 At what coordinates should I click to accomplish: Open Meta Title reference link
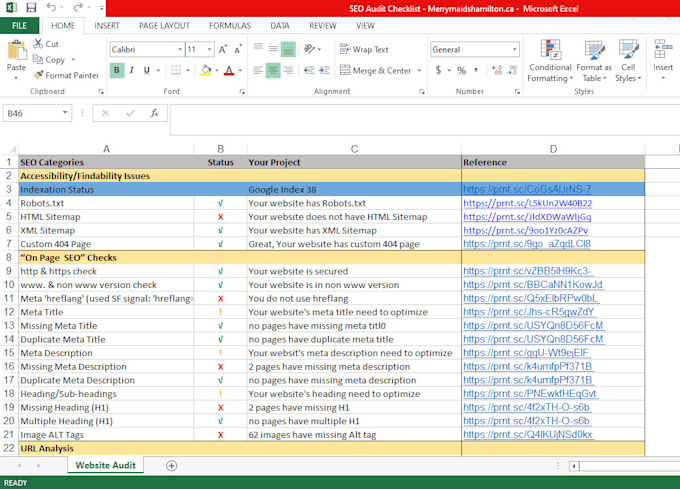(529, 312)
